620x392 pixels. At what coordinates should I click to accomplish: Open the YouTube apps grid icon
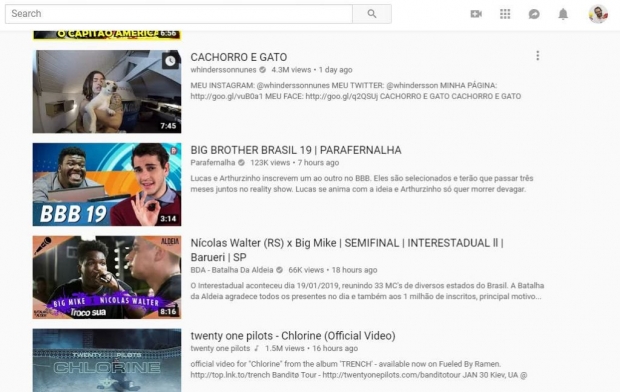tap(505, 14)
